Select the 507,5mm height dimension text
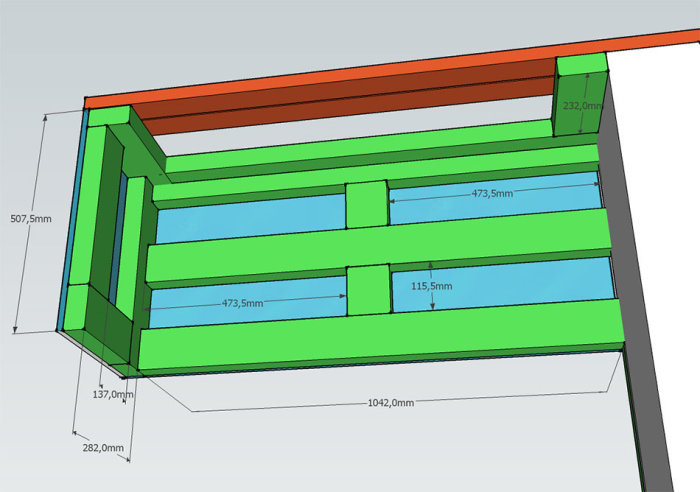This screenshot has width=700, height=492. (31, 219)
